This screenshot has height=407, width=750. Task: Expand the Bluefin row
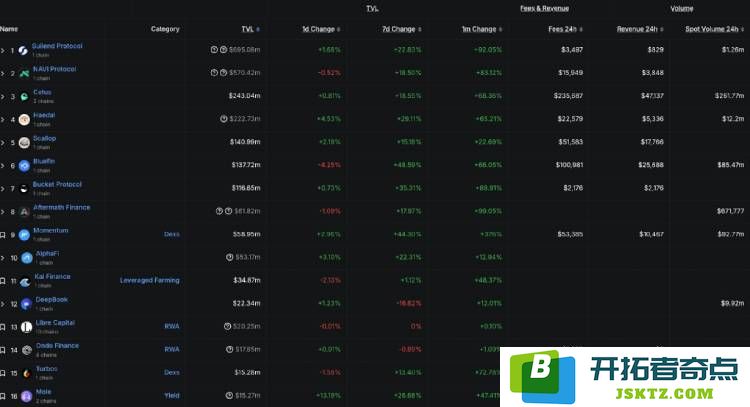pos(2,165)
